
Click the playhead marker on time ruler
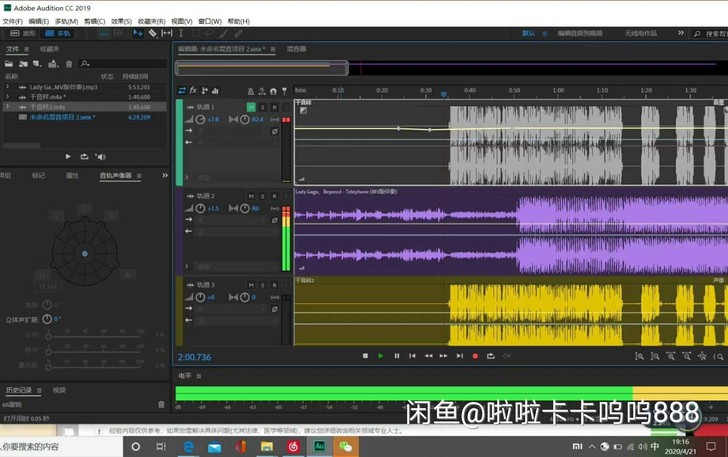443,94
